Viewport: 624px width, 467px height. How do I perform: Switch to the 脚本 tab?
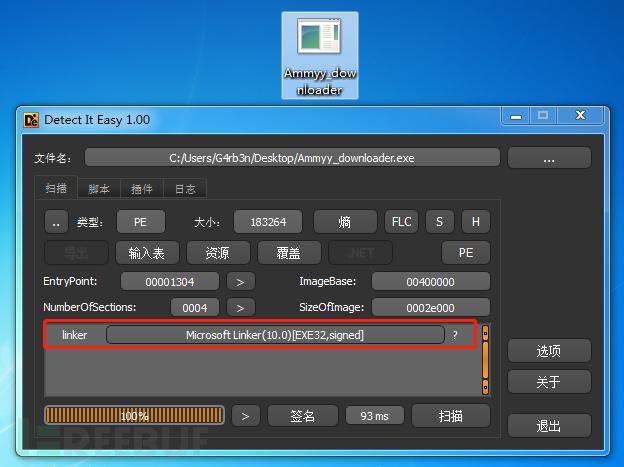pos(99,189)
